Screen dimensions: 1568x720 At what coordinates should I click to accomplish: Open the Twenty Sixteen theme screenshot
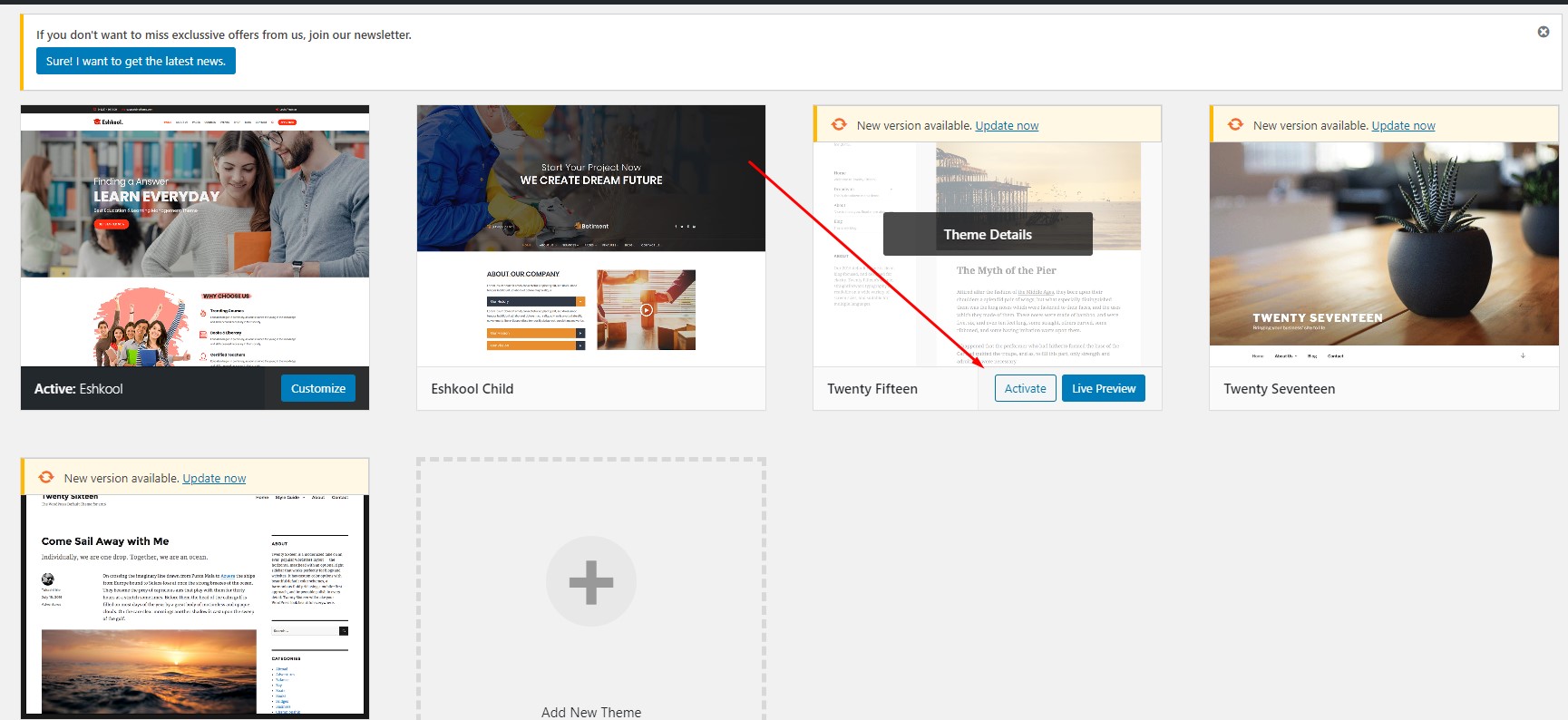tap(195, 605)
